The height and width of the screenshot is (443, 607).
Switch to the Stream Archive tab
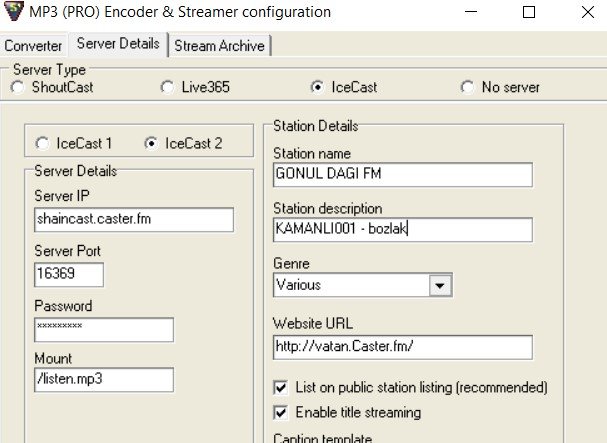220,46
